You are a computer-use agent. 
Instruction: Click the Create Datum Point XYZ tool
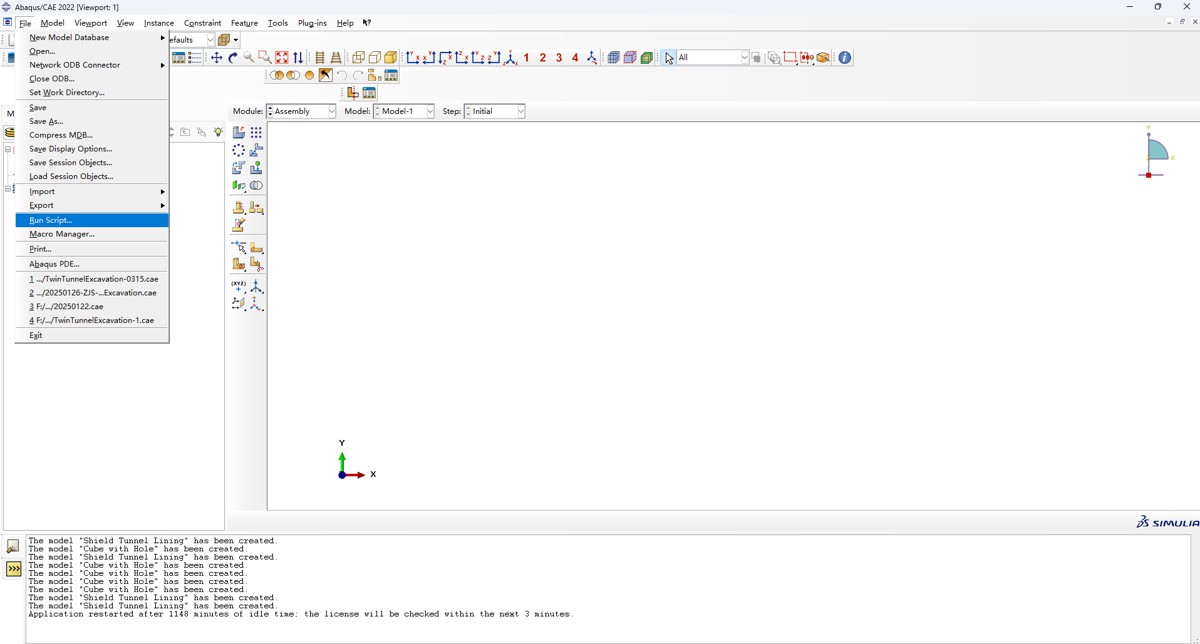pos(239,286)
